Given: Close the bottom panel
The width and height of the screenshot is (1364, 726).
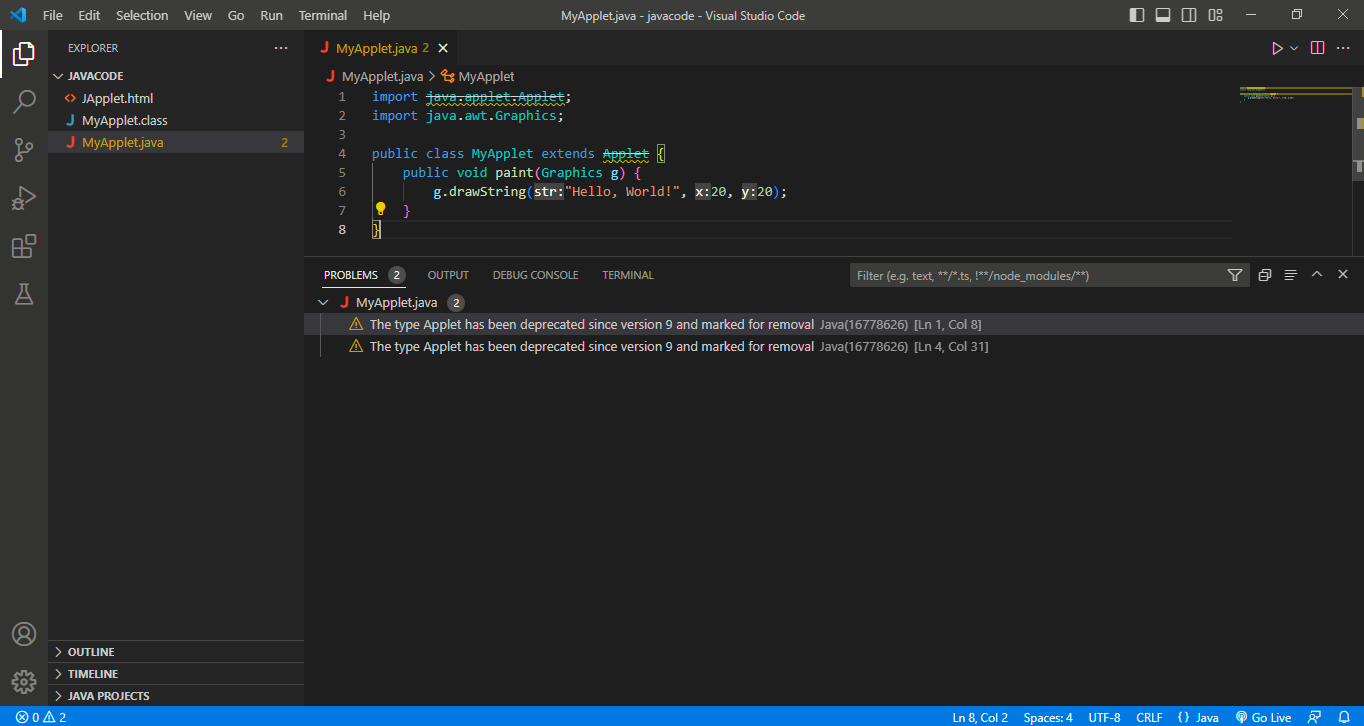Looking at the screenshot, I should pyautogui.click(x=1343, y=274).
